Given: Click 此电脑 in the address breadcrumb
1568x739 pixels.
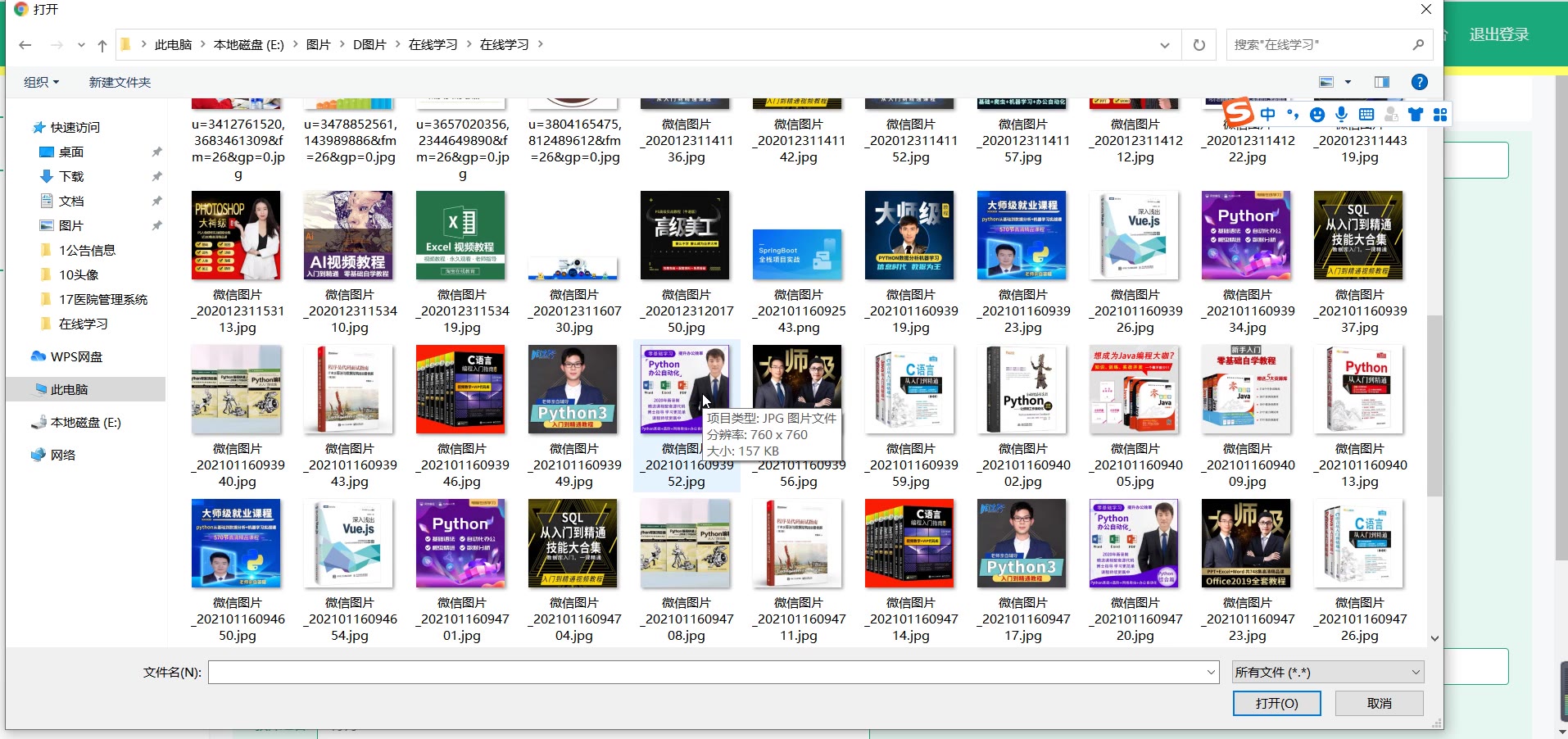Looking at the screenshot, I should [x=173, y=44].
